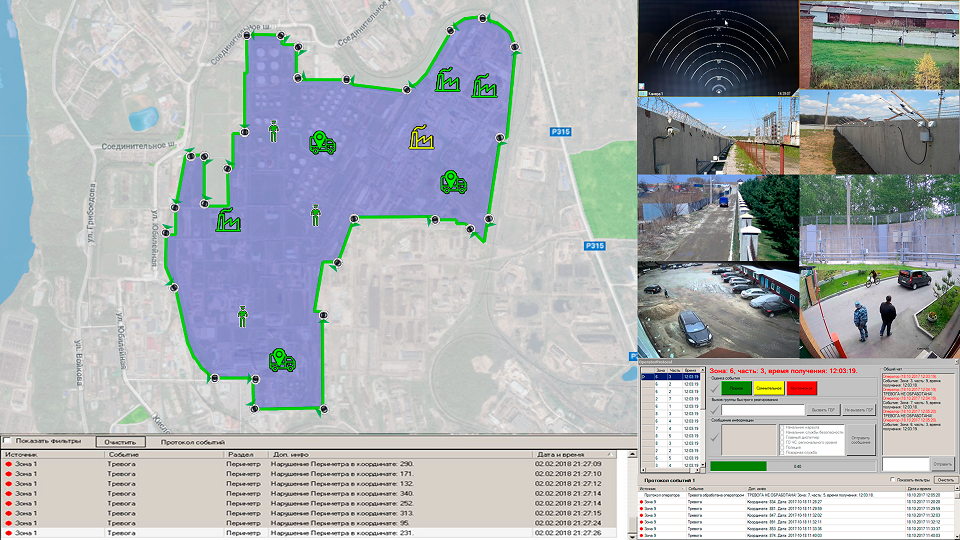Viewport: 960px width, 540px height.
Task: Click the sensor marker at the perimeter's bottom-right corner
Action: pyautogui.click(x=324, y=409)
